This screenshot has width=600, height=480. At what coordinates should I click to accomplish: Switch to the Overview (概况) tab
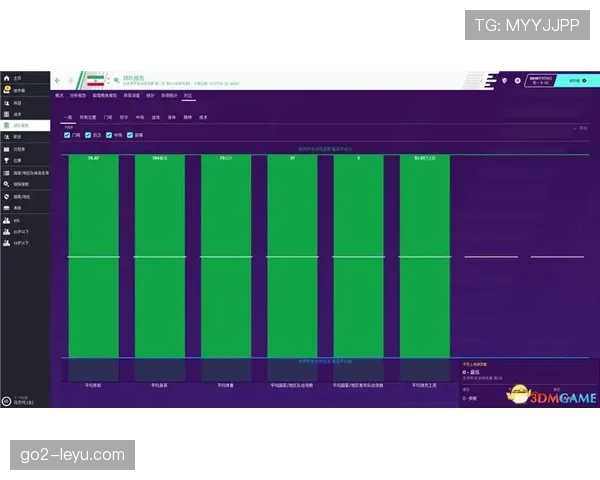(x=59, y=95)
